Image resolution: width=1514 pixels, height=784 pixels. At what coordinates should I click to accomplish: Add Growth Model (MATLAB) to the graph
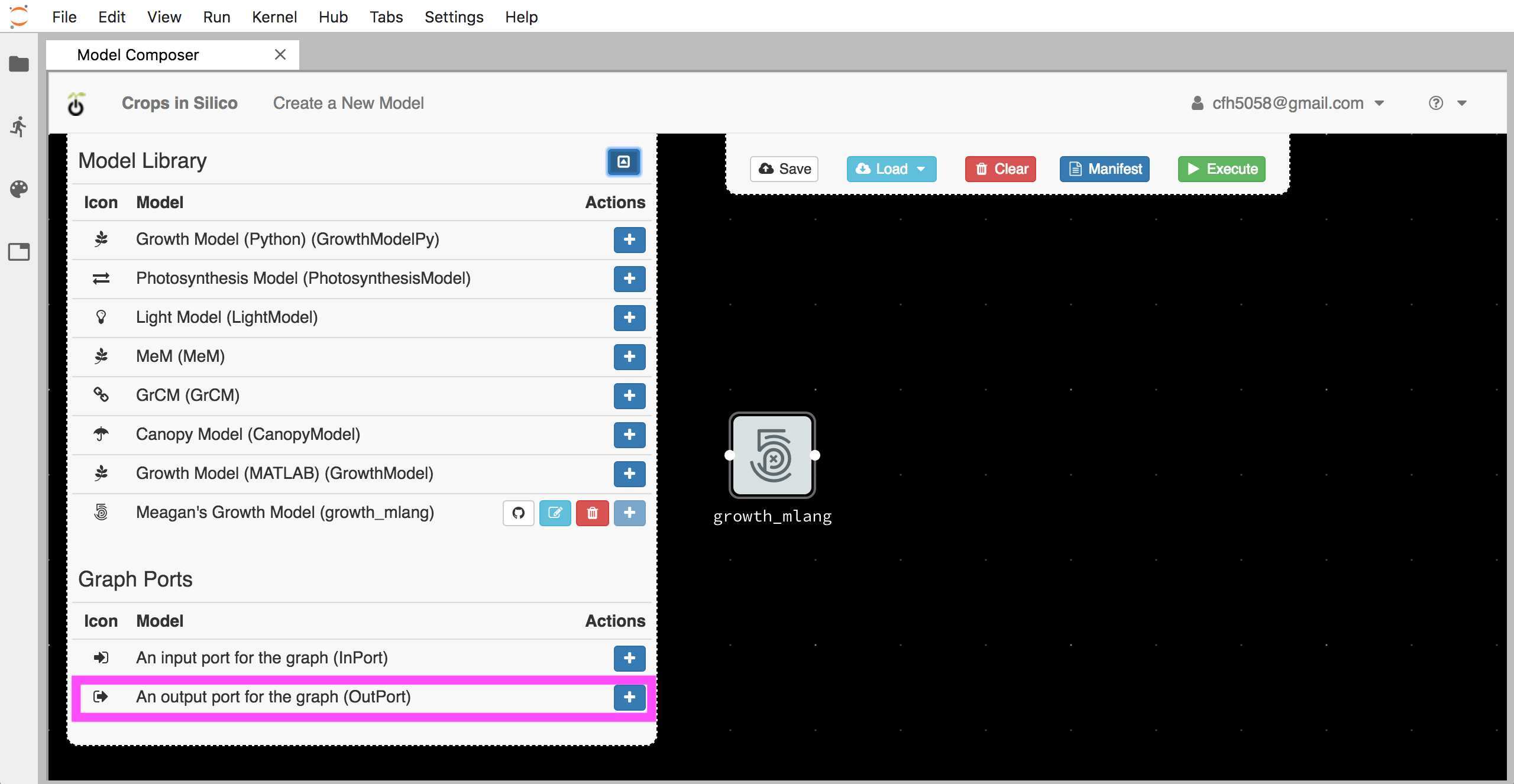pyautogui.click(x=629, y=474)
